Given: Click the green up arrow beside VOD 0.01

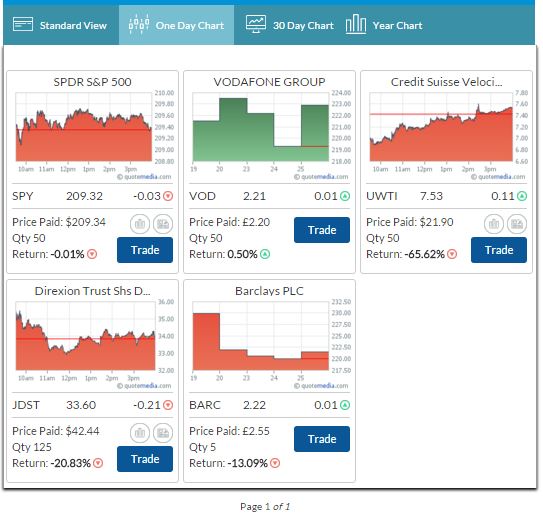Looking at the screenshot, I should tap(345, 196).
